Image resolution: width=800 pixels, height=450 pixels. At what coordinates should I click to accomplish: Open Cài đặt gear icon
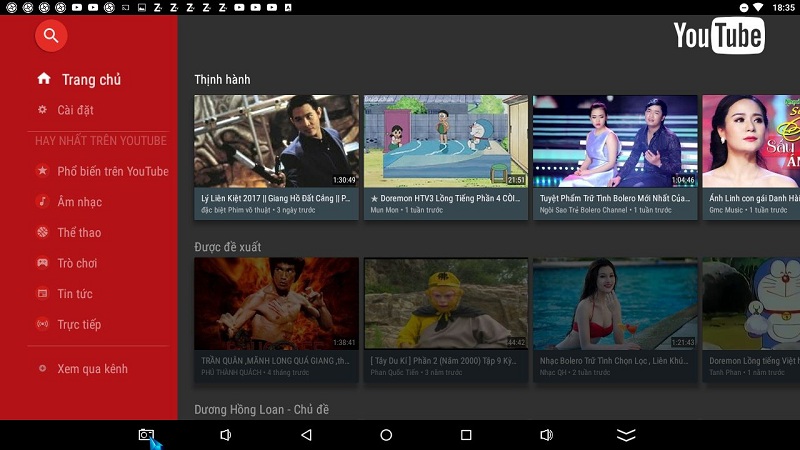[x=42, y=109]
